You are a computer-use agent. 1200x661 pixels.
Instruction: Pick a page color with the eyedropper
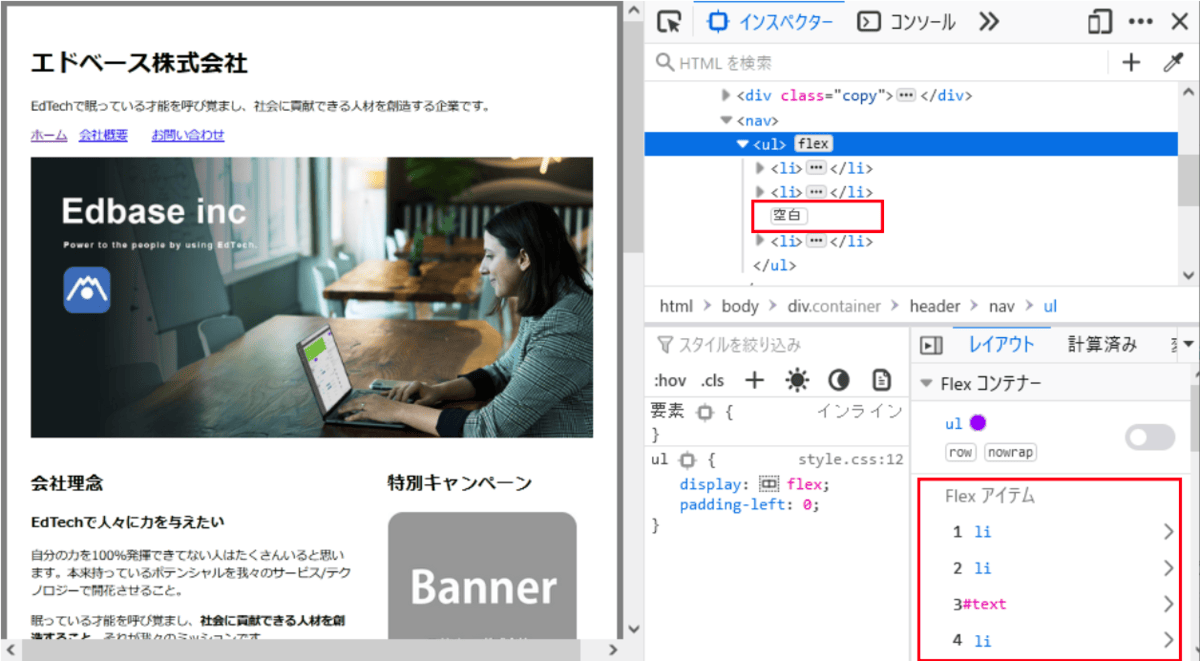pos(1173,63)
